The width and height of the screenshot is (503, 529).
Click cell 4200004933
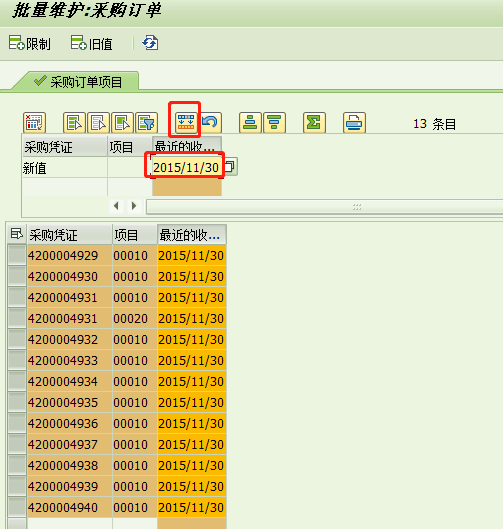pos(69,360)
